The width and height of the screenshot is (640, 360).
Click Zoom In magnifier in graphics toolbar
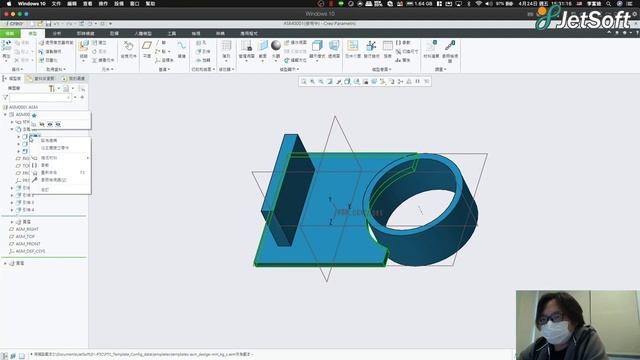pyautogui.click(x=313, y=82)
